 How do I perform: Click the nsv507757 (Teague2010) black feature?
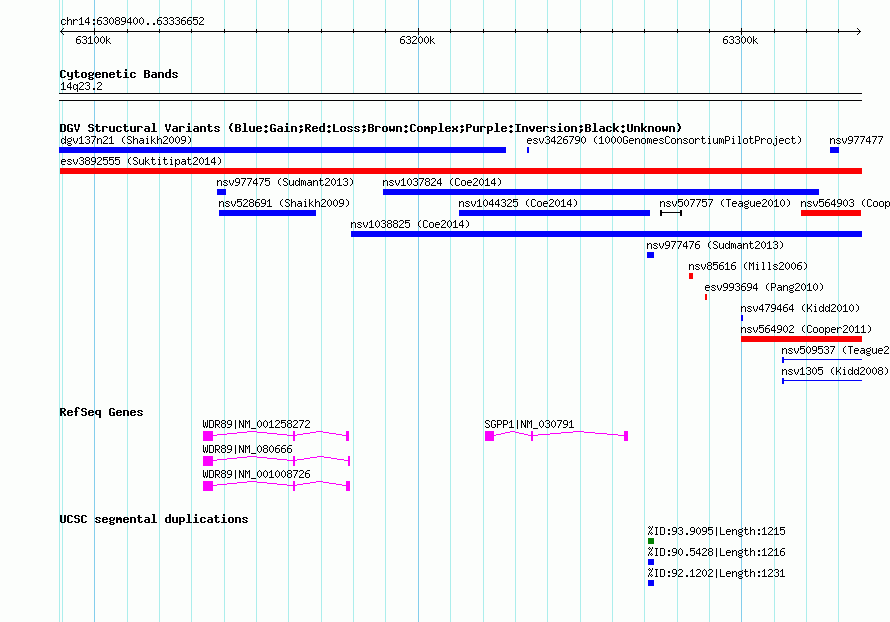tap(670, 213)
